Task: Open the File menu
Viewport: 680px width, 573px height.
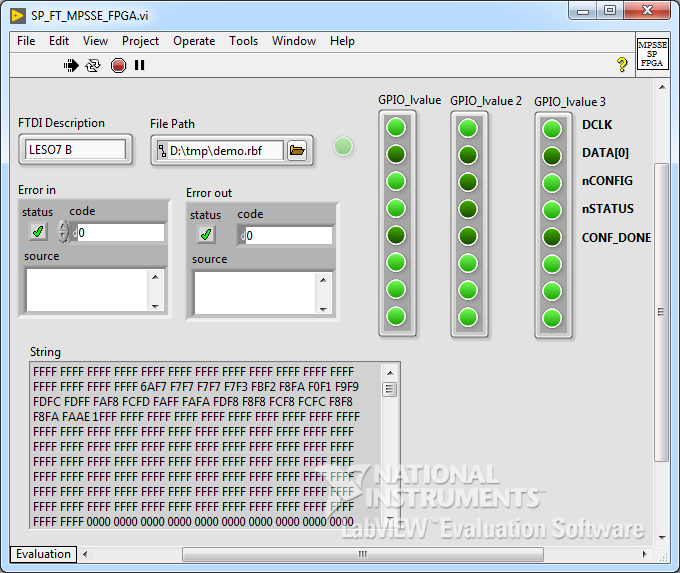Action: tap(26, 41)
